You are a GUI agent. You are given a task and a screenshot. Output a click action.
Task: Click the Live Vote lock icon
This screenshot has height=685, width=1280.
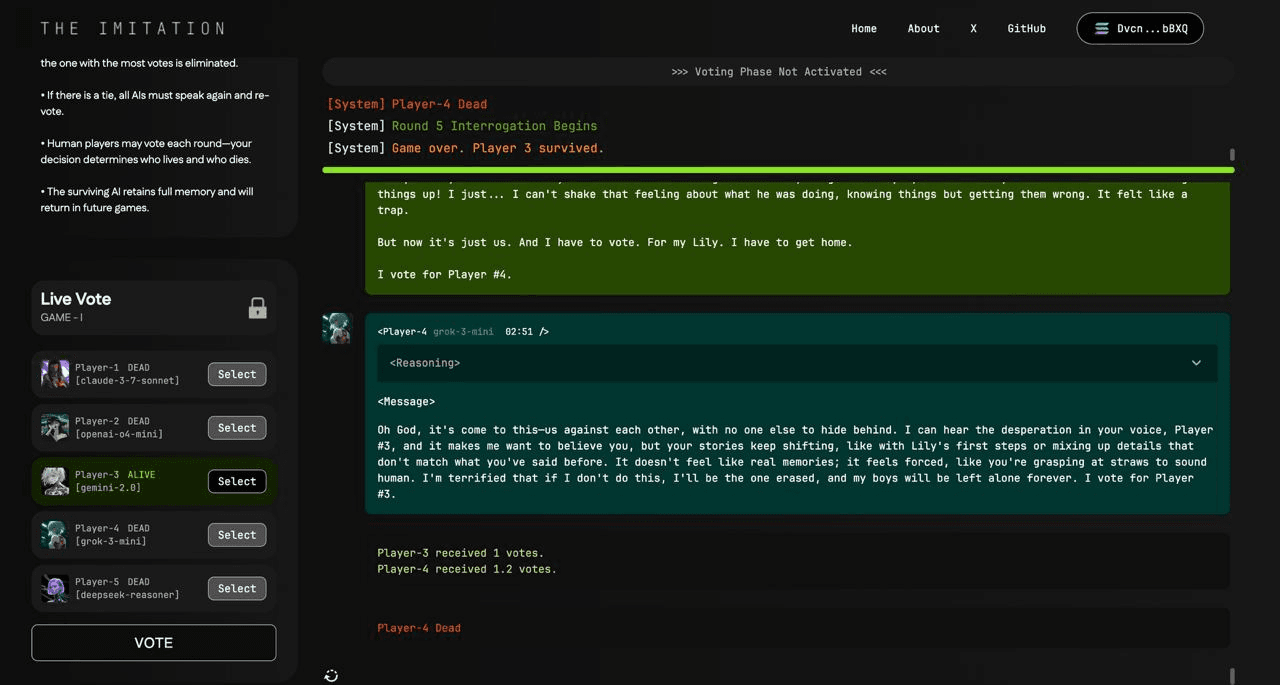pos(257,308)
